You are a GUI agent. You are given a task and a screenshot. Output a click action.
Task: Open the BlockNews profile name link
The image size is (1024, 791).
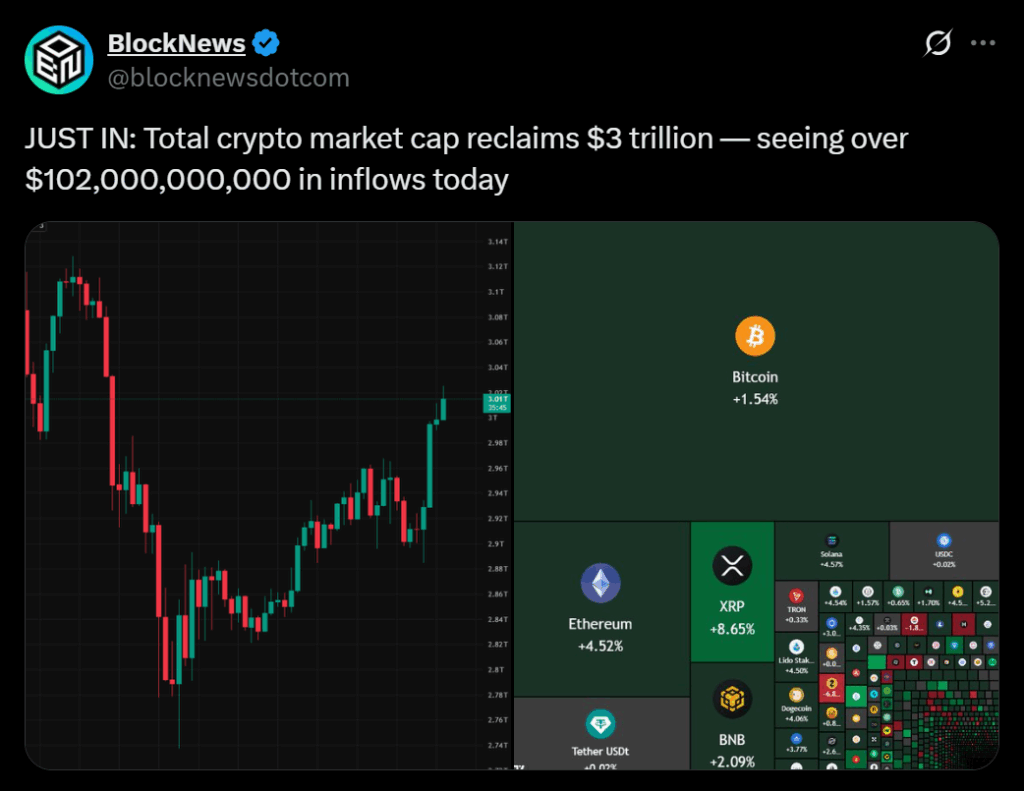[x=176, y=43]
